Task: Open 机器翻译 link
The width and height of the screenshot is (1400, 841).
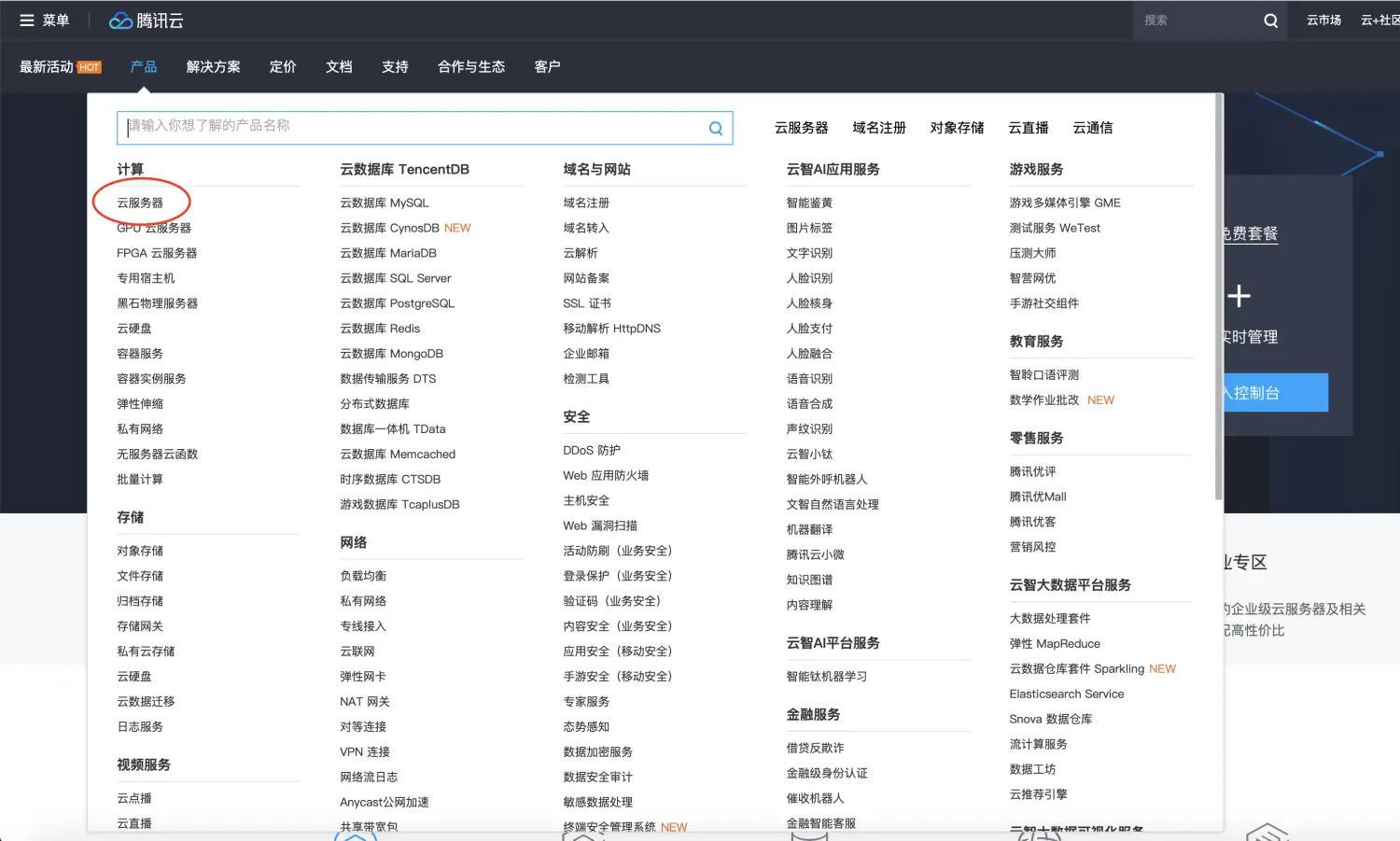Action: point(809,530)
